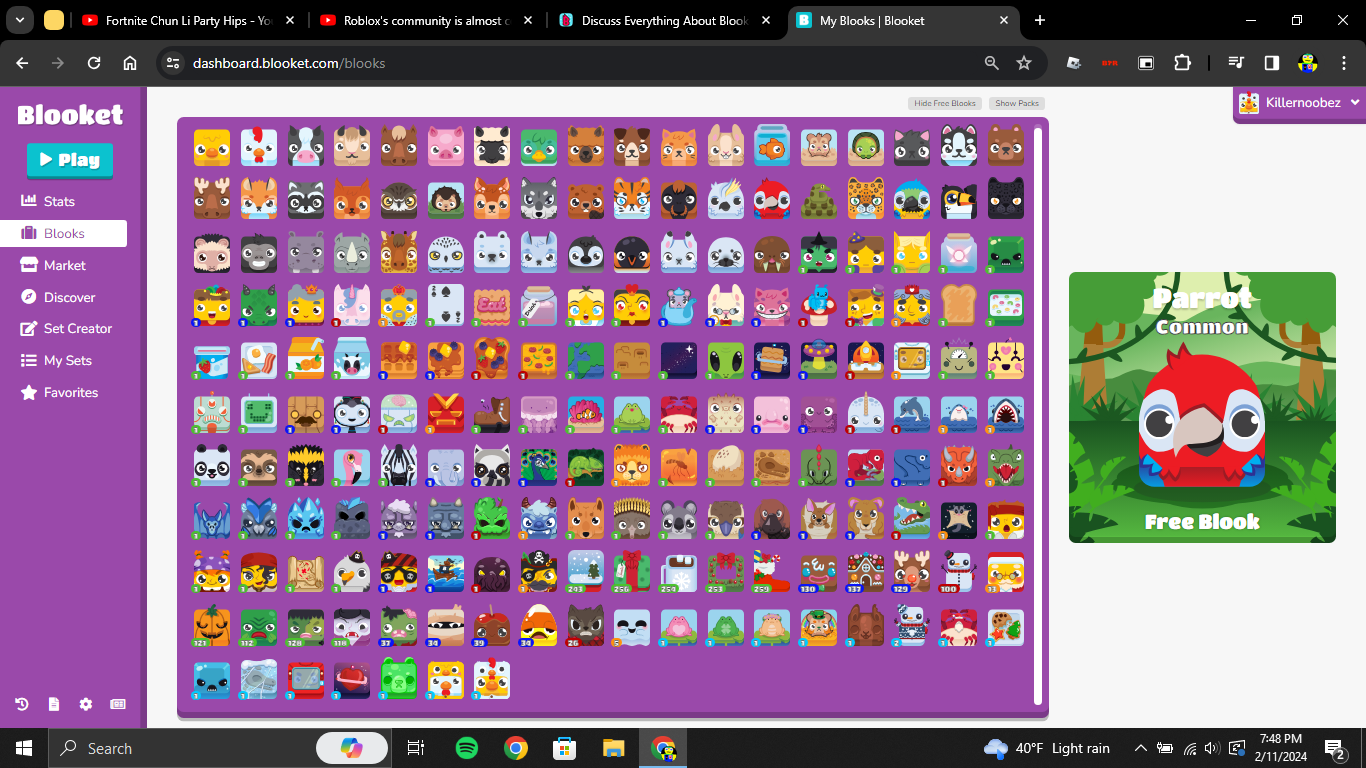This screenshot has height=768, width=1366.
Task: Select the Snowman blook in the grid
Action: (x=959, y=571)
